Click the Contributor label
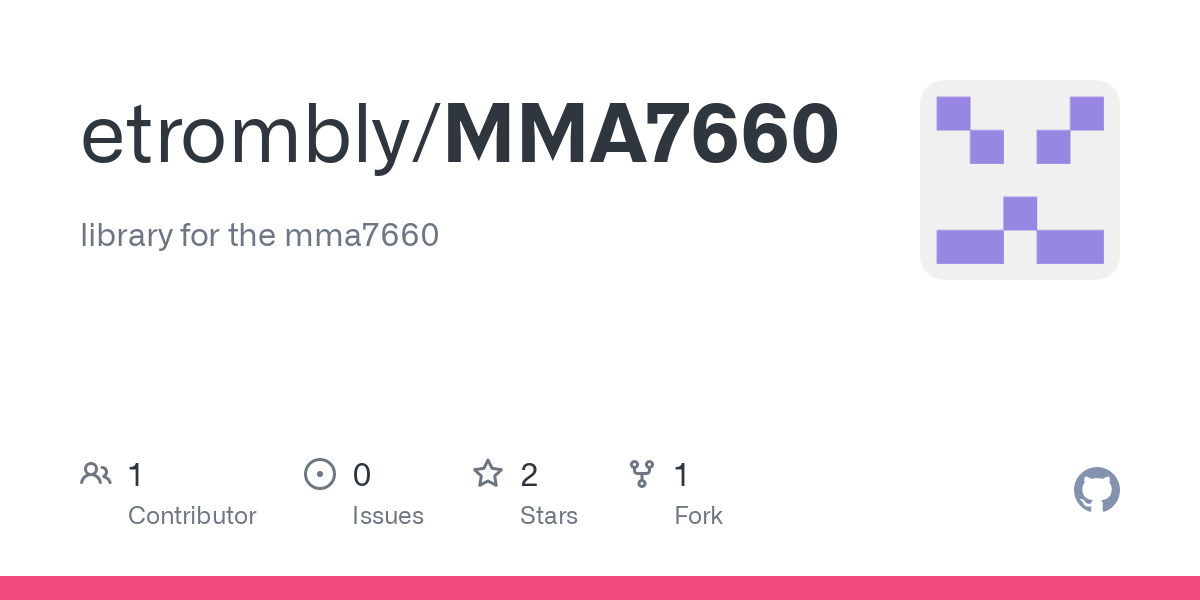This screenshot has height=600, width=1200. (x=192, y=516)
